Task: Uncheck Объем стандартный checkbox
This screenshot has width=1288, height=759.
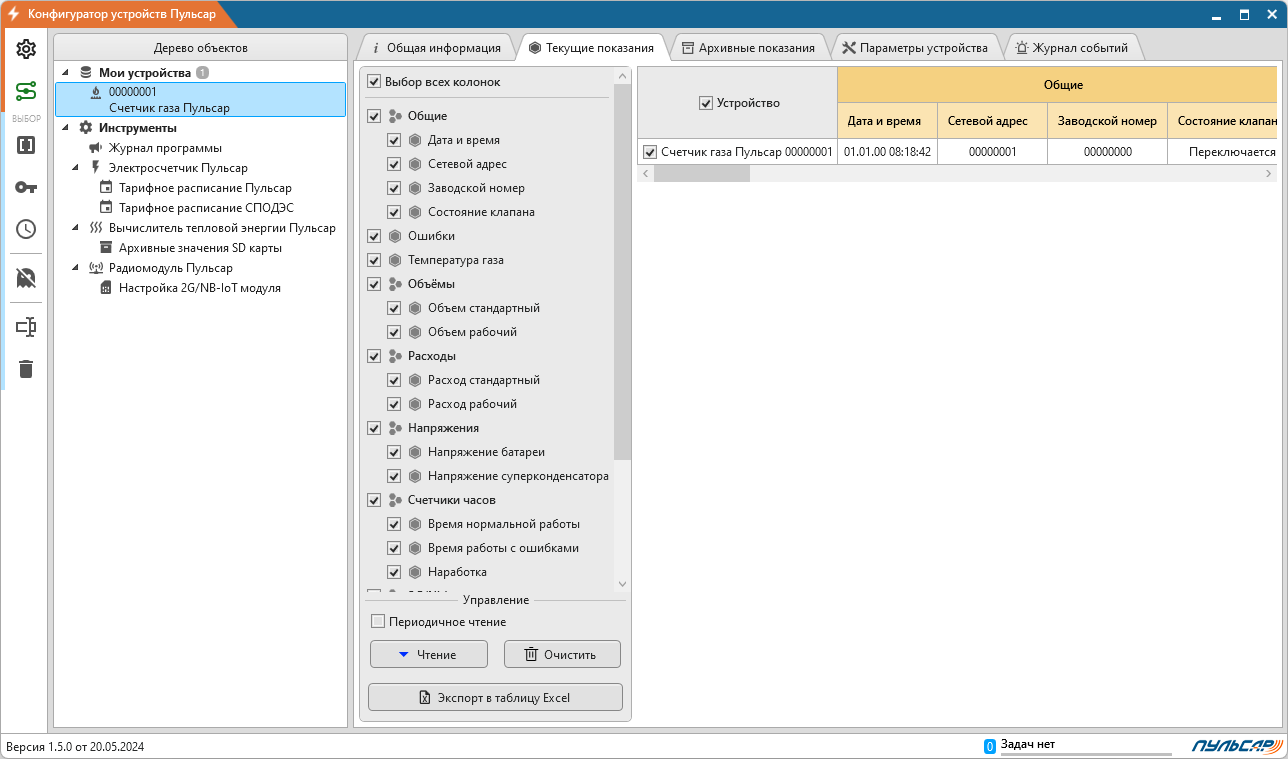Action: pyautogui.click(x=394, y=308)
